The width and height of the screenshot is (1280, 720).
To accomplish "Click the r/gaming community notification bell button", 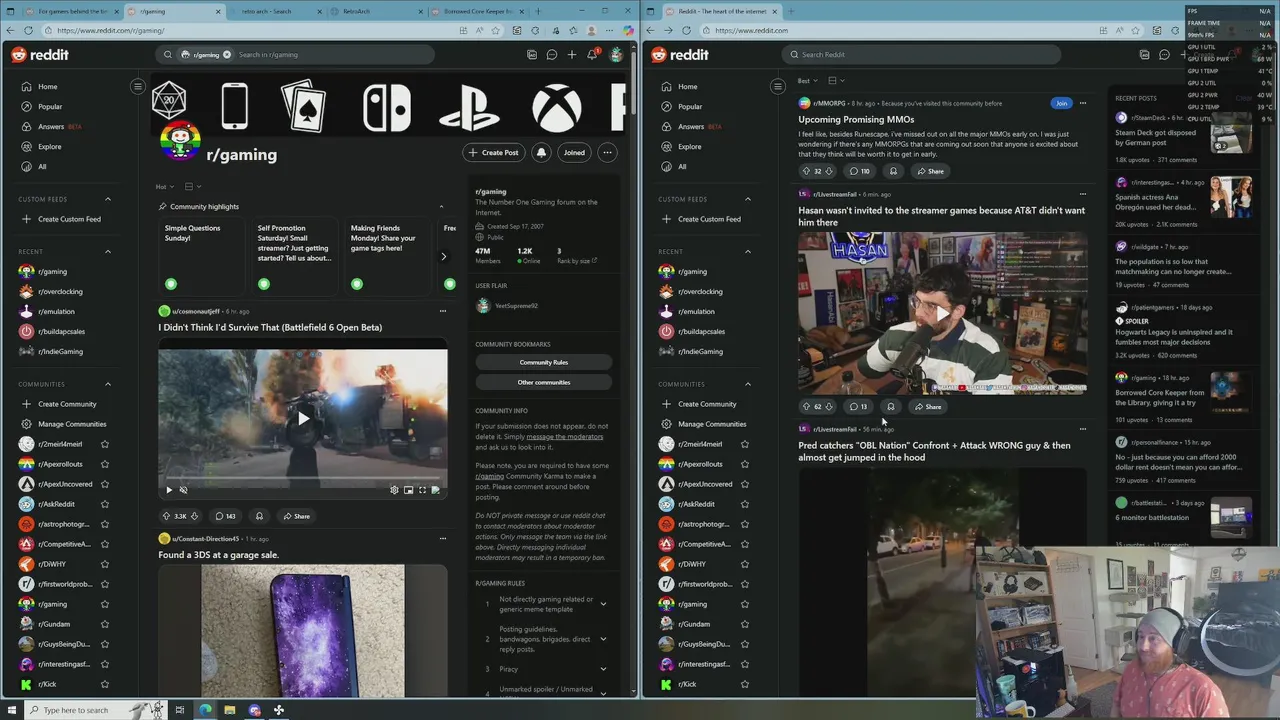I will (541, 153).
